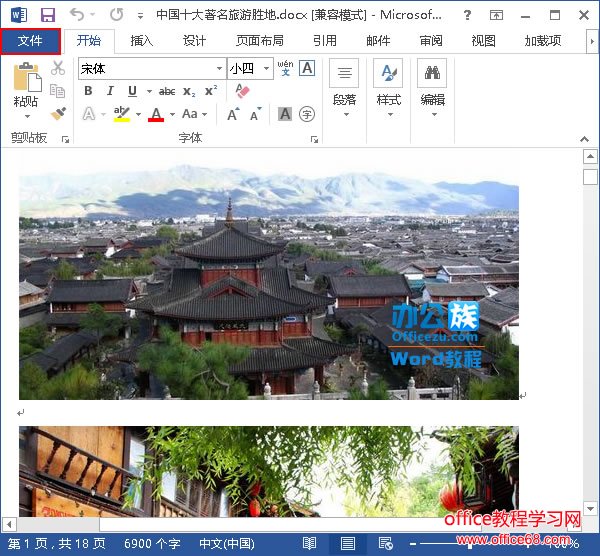
Task: Click the horizontal scrollbar left arrow
Action: point(9,524)
